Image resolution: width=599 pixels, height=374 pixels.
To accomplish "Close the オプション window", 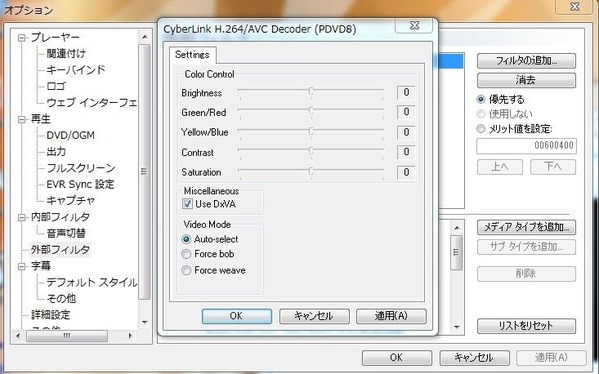I will click(x=575, y=7).
